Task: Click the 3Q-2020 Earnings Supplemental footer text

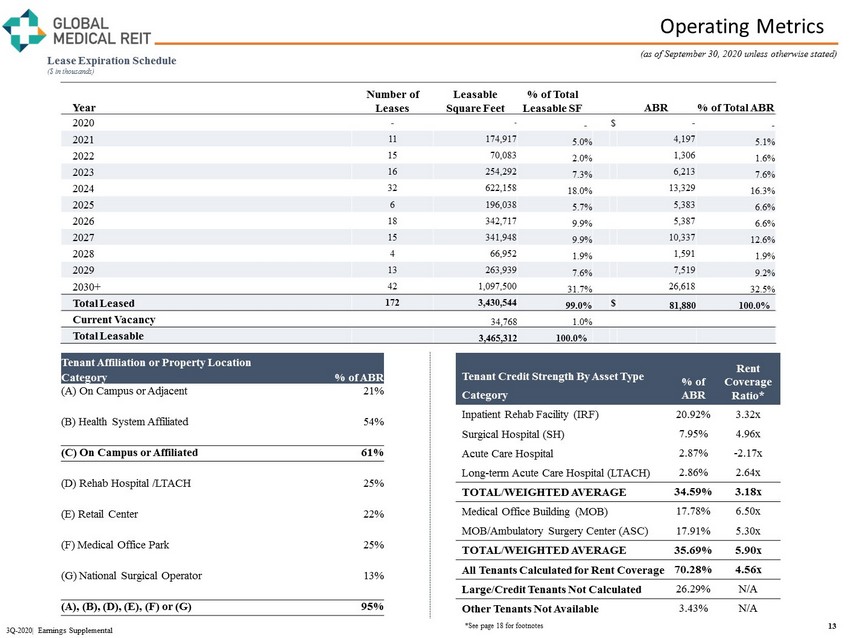Action: pos(58,629)
